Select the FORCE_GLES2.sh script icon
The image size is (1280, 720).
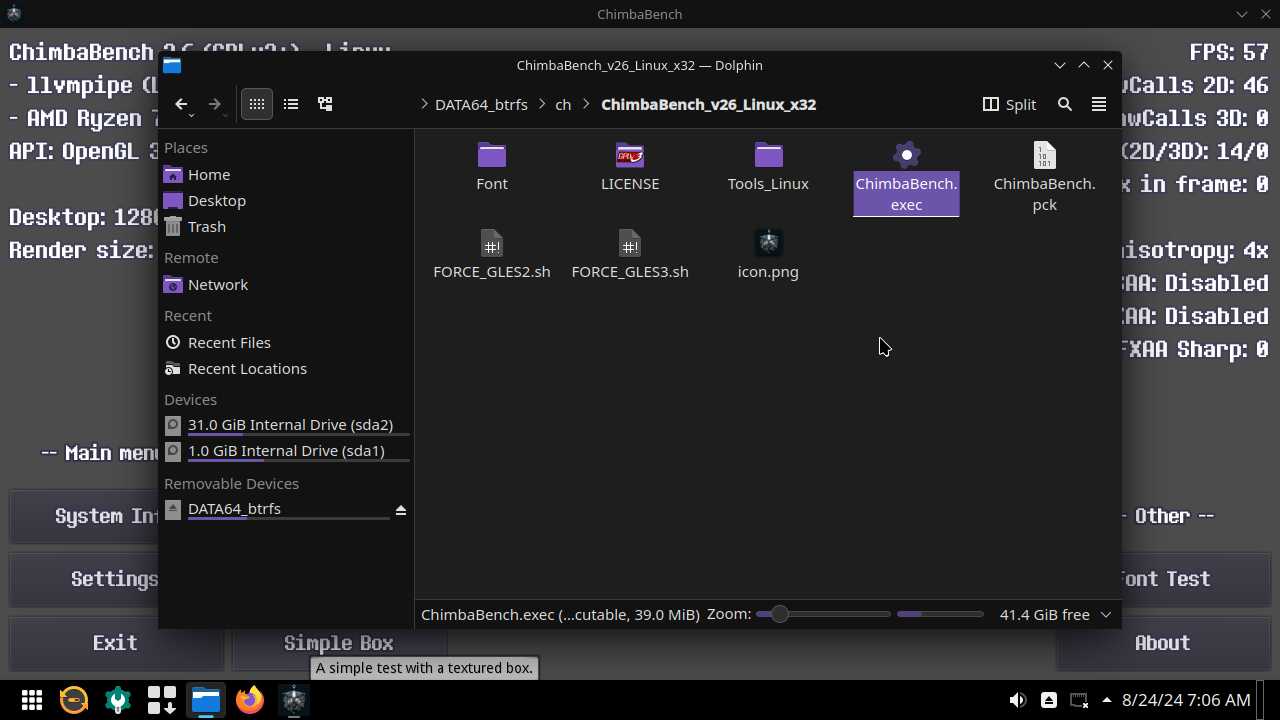(x=492, y=243)
